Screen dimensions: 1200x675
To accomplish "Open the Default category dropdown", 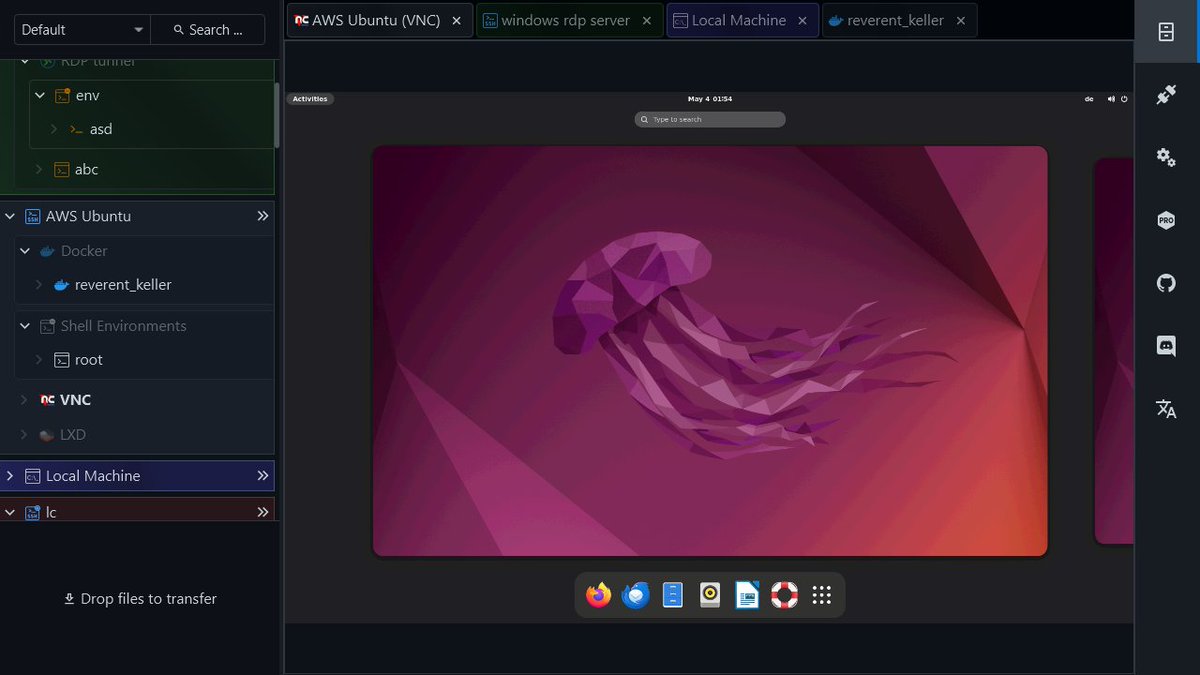I will [x=82, y=30].
